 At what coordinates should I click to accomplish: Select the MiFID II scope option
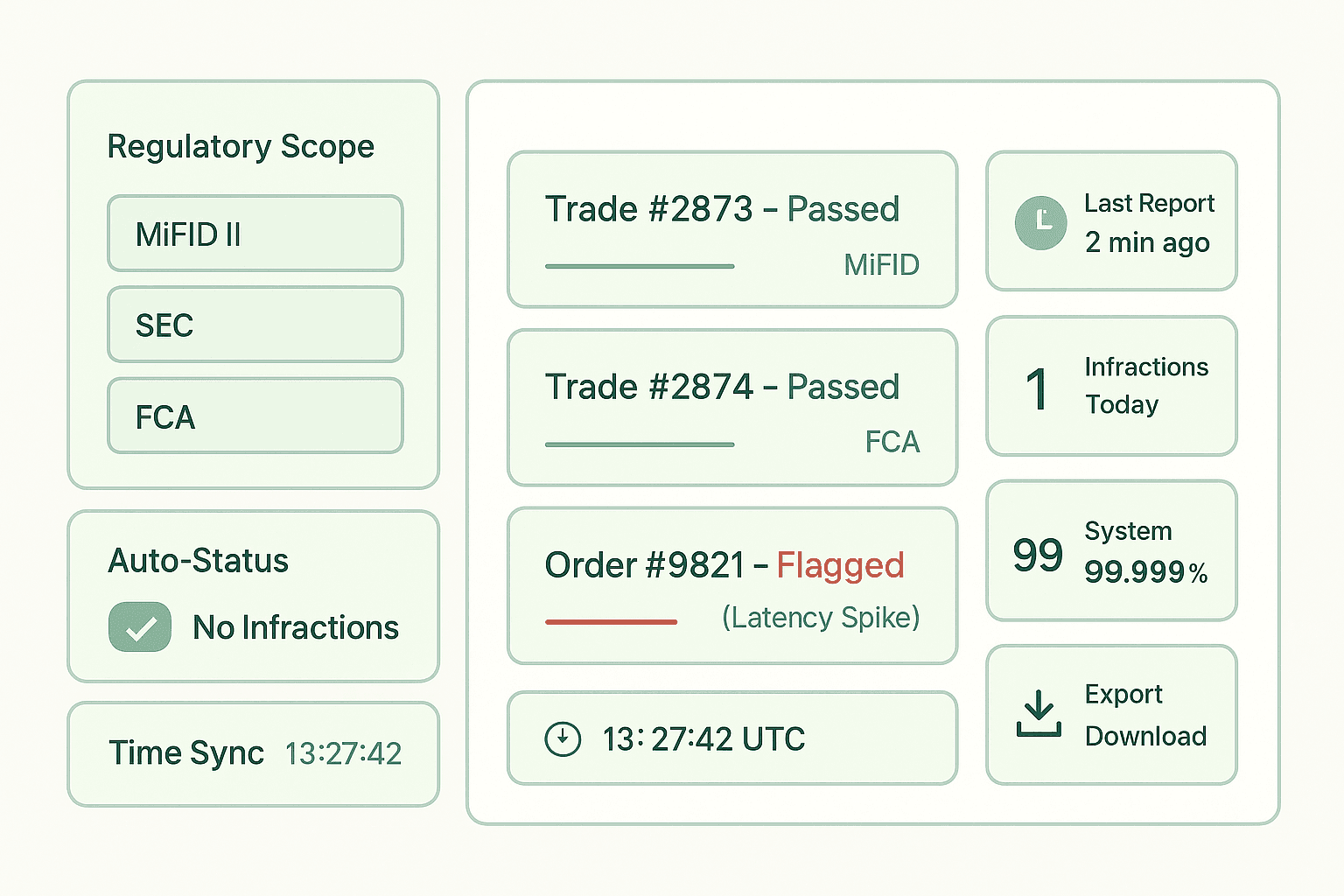[255, 234]
